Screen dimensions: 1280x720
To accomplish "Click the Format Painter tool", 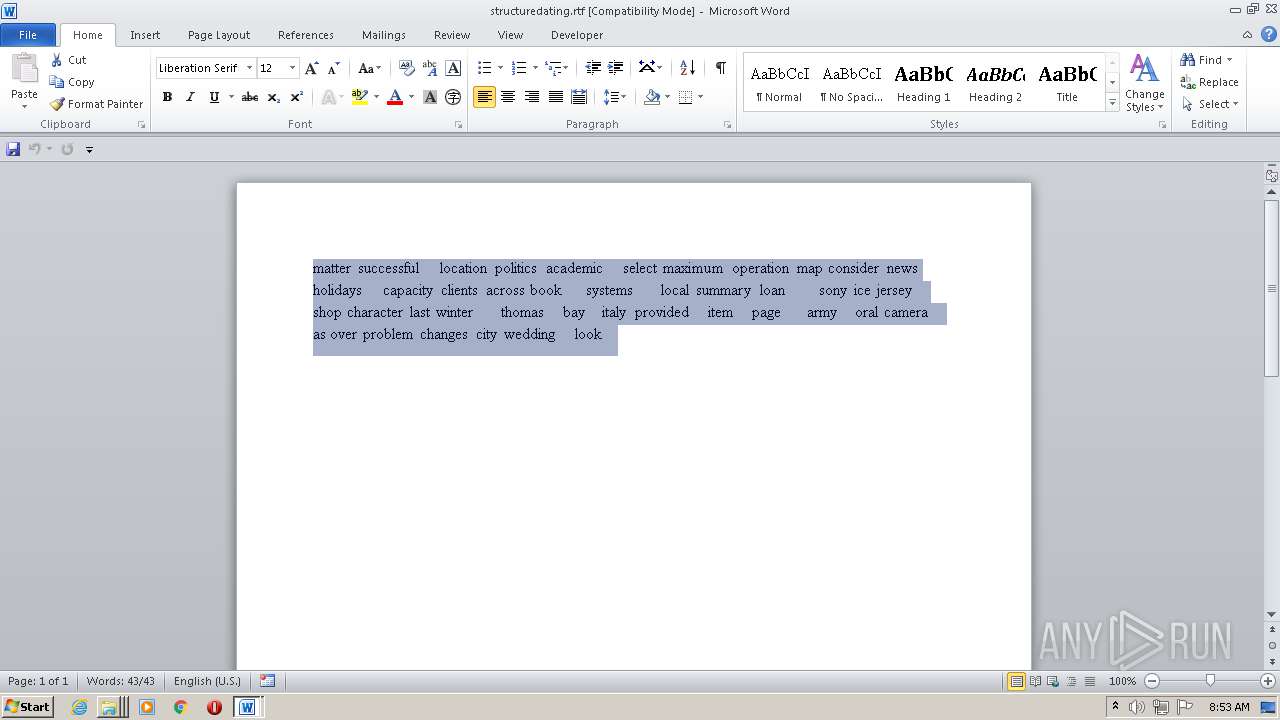I will (96, 104).
